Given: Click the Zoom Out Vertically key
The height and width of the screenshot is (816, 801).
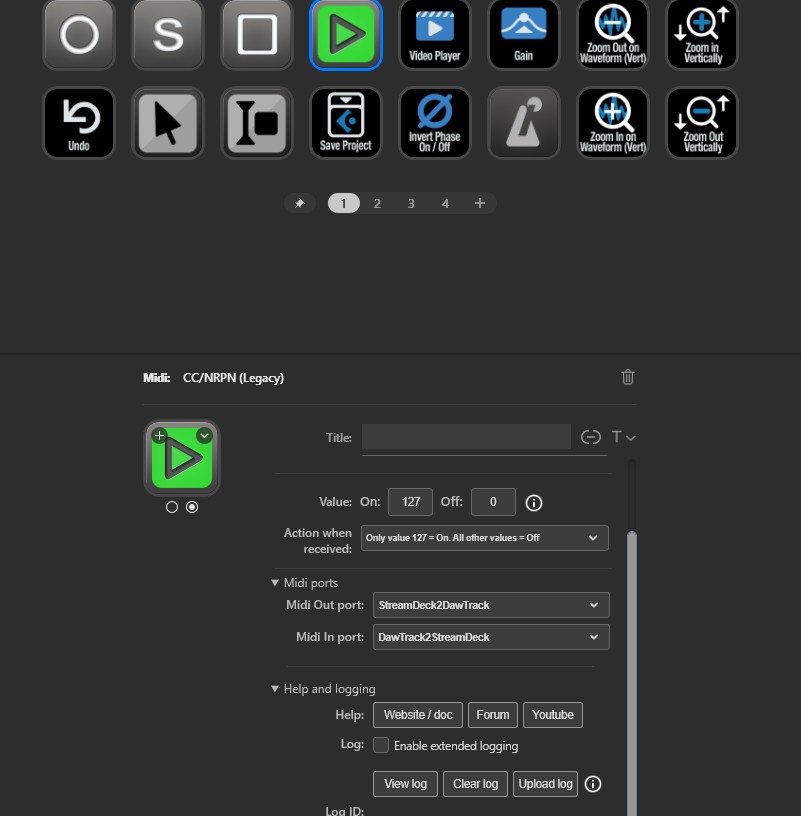Looking at the screenshot, I should pyautogui.click(x=702, y=123).
